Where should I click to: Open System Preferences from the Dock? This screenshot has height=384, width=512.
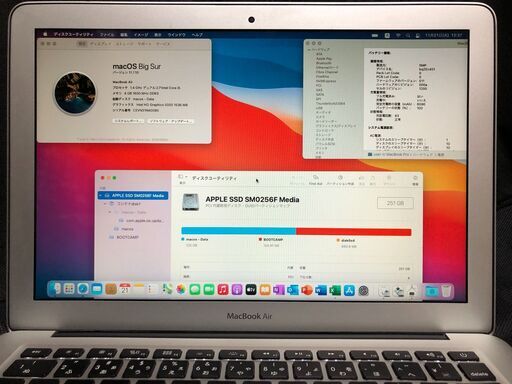click(363, 291)
